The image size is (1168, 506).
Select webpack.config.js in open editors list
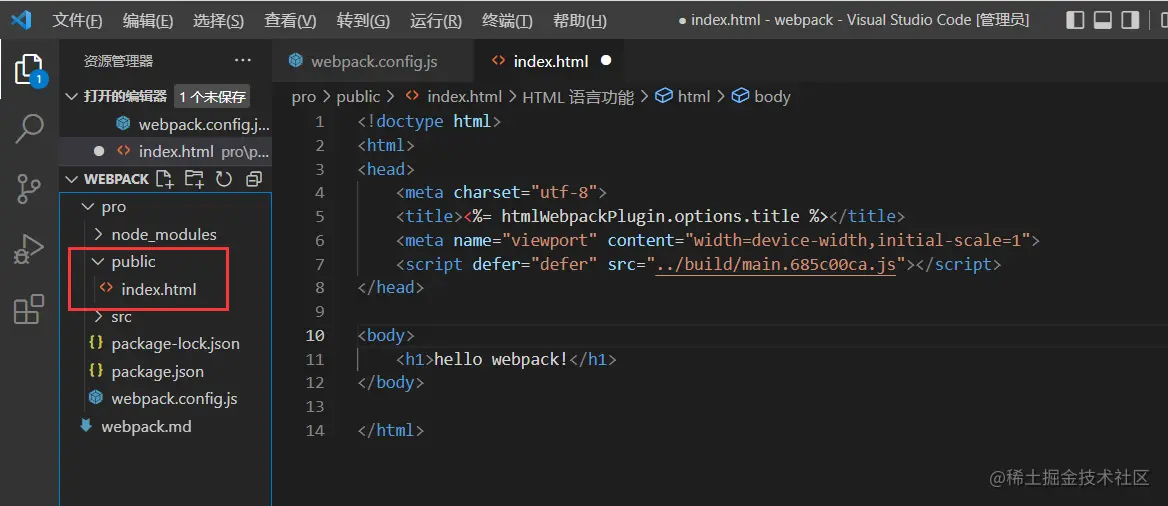click(165, 124)
